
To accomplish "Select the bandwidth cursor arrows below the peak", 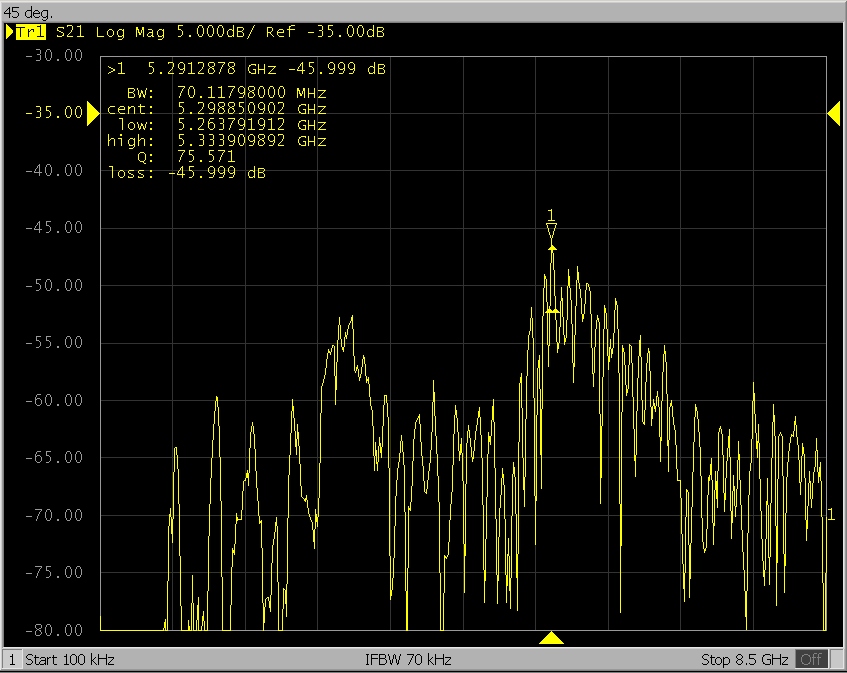I will pos(552,312).
